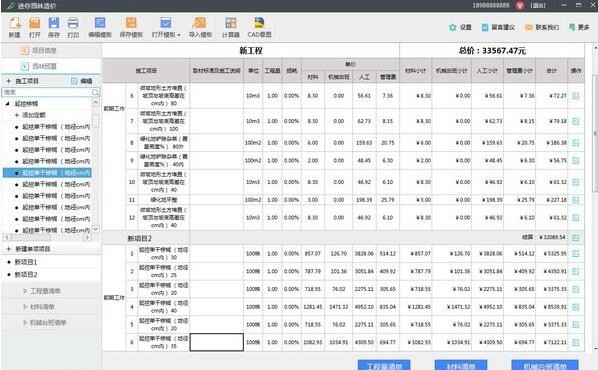
Task: Select the highlighted 起挖单干棕榈 tree row
Action: click(x=47, y=173)
